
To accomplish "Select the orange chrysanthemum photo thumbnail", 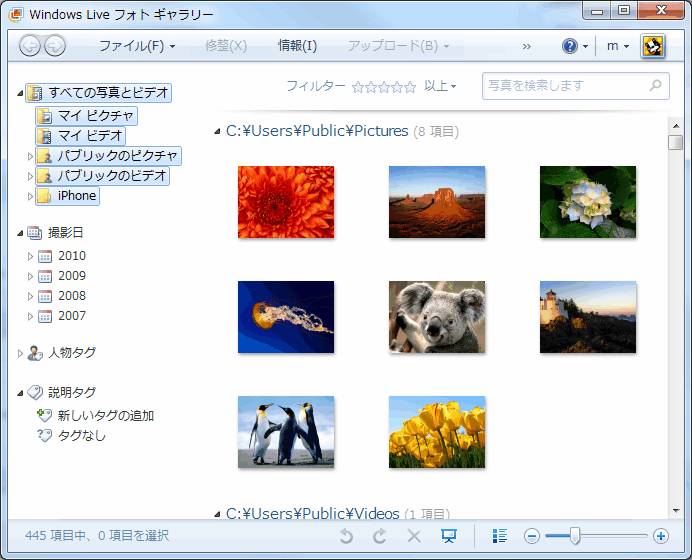I will (286, 202).
